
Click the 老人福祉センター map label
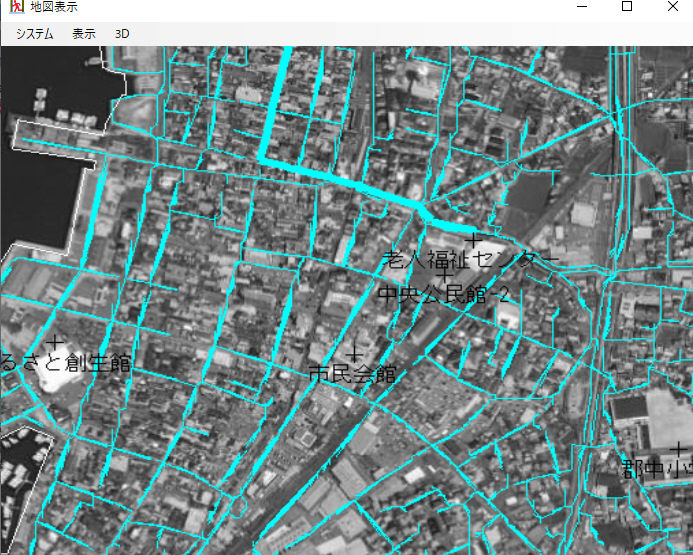point(470,261)
